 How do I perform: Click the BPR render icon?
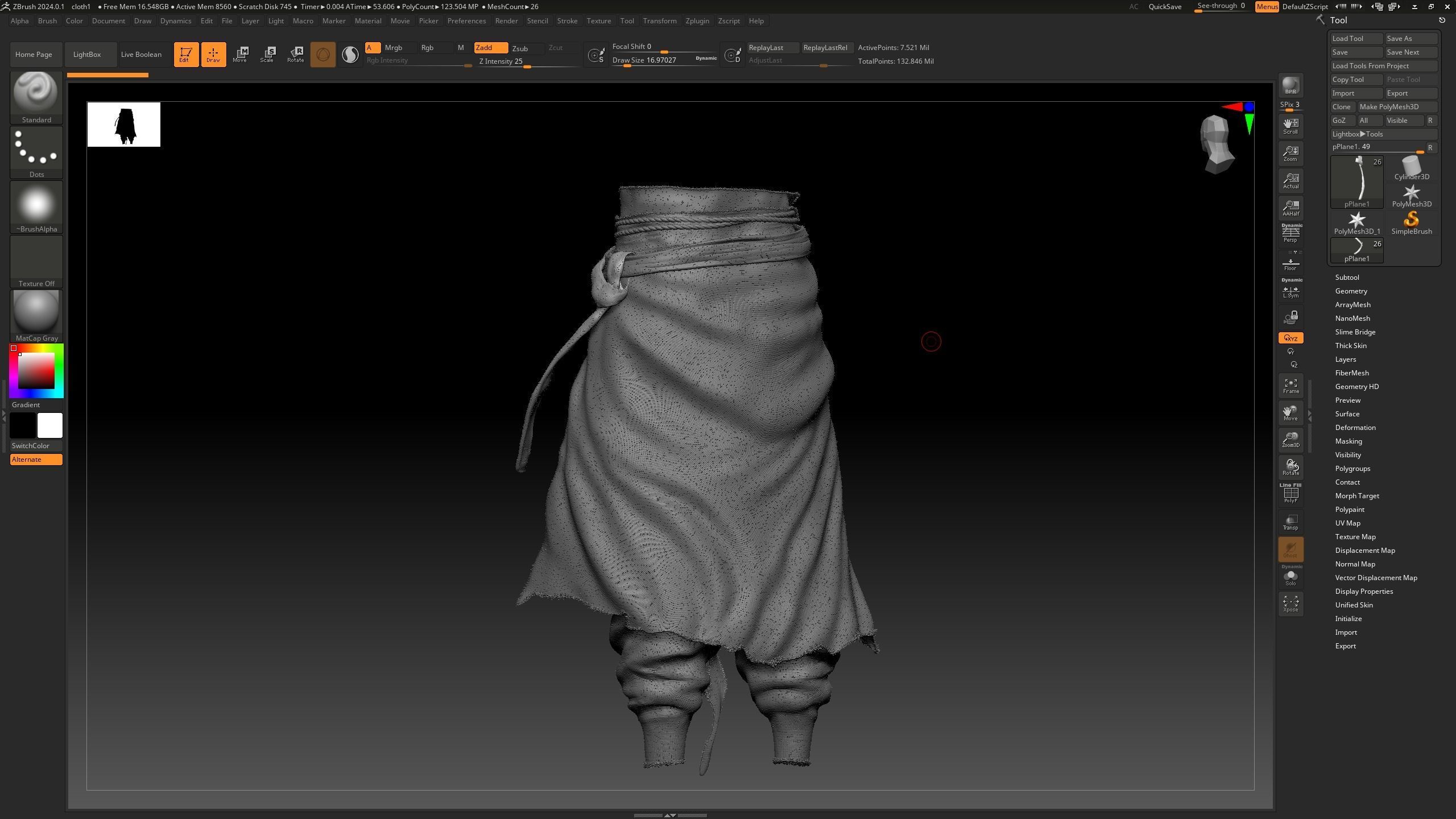[1290, 86]
